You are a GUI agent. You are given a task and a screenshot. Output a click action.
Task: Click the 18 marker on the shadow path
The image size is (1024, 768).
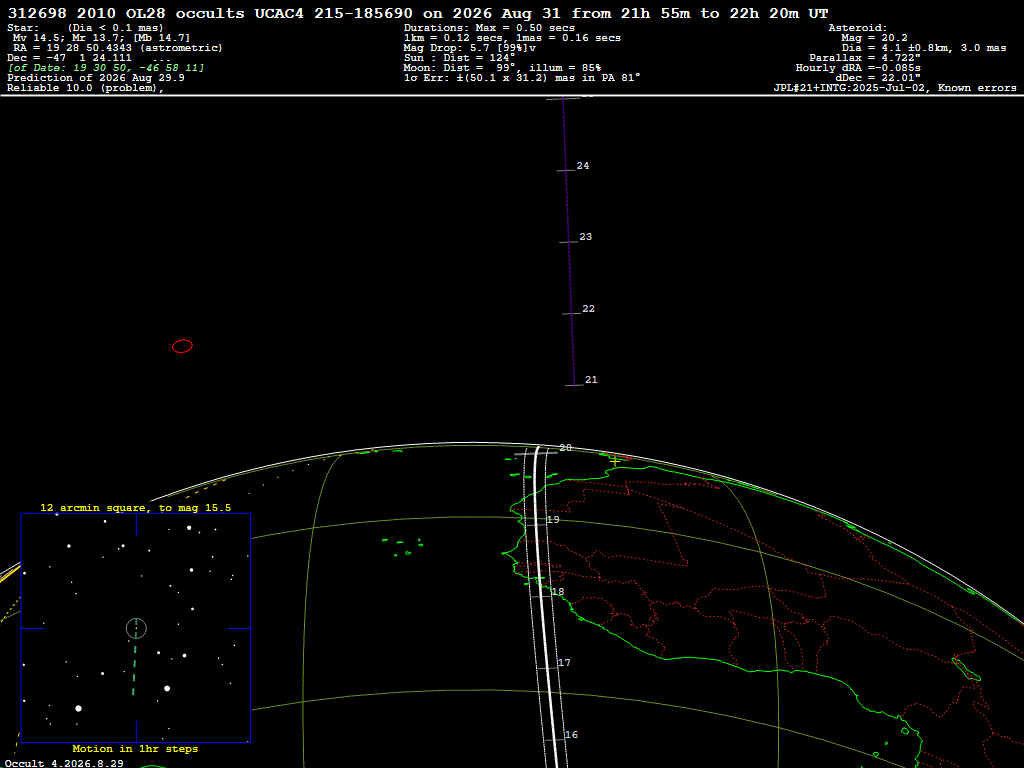click(558, 592)
